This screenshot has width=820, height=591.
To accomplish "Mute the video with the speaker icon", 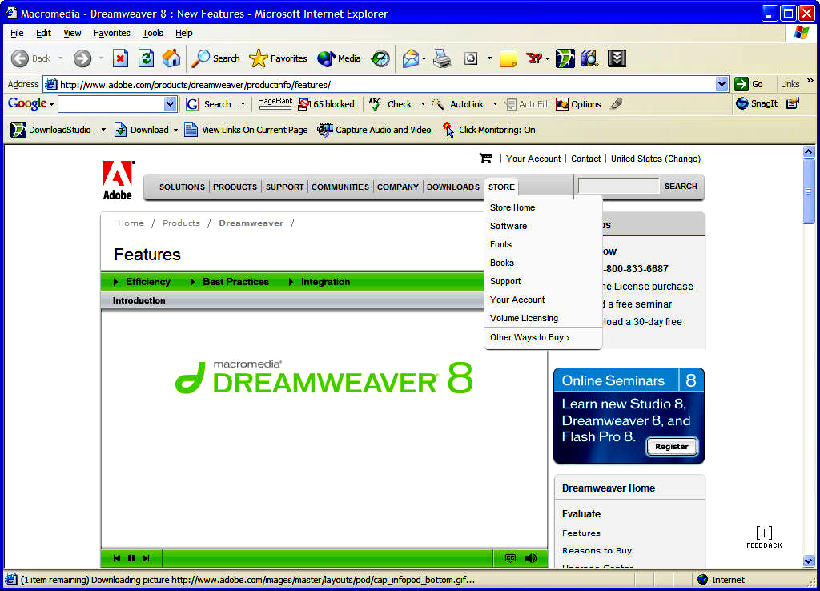I will click(x=531, y=558).
